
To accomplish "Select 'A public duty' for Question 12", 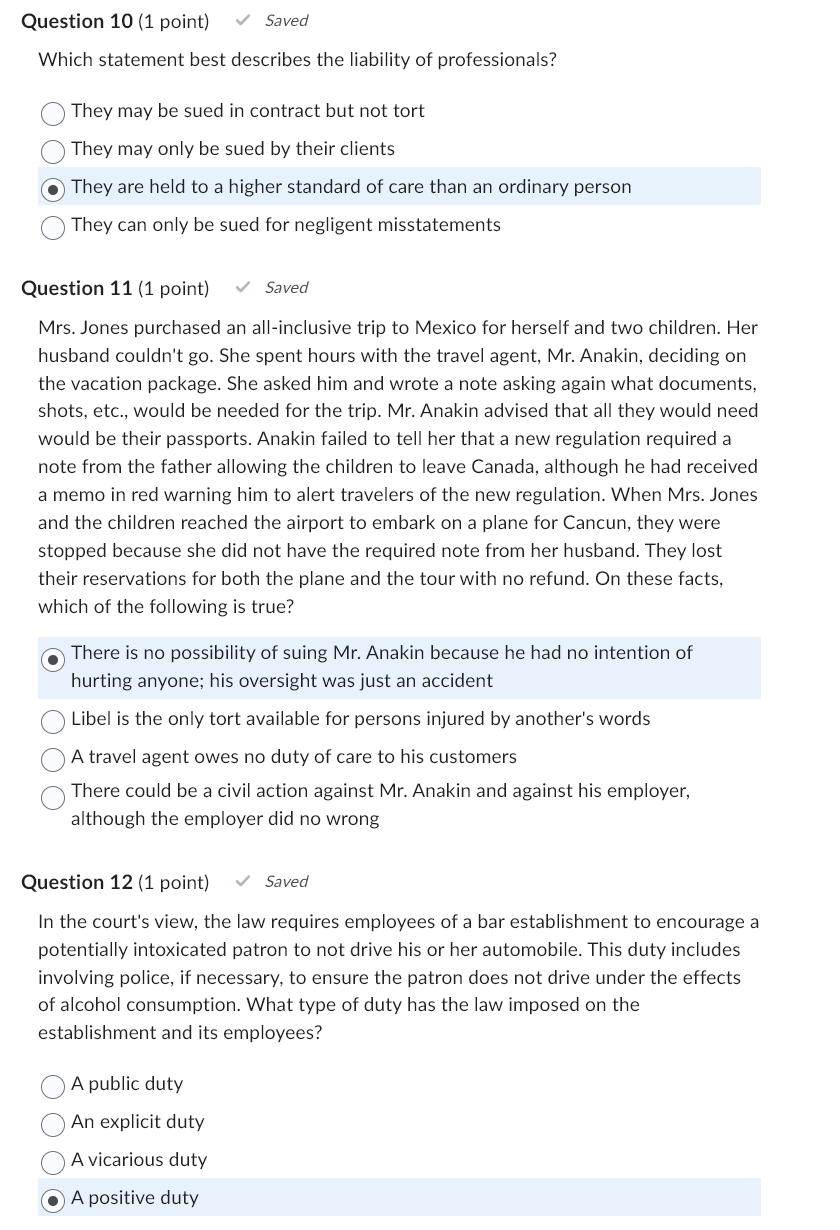I will point(53,1085).
